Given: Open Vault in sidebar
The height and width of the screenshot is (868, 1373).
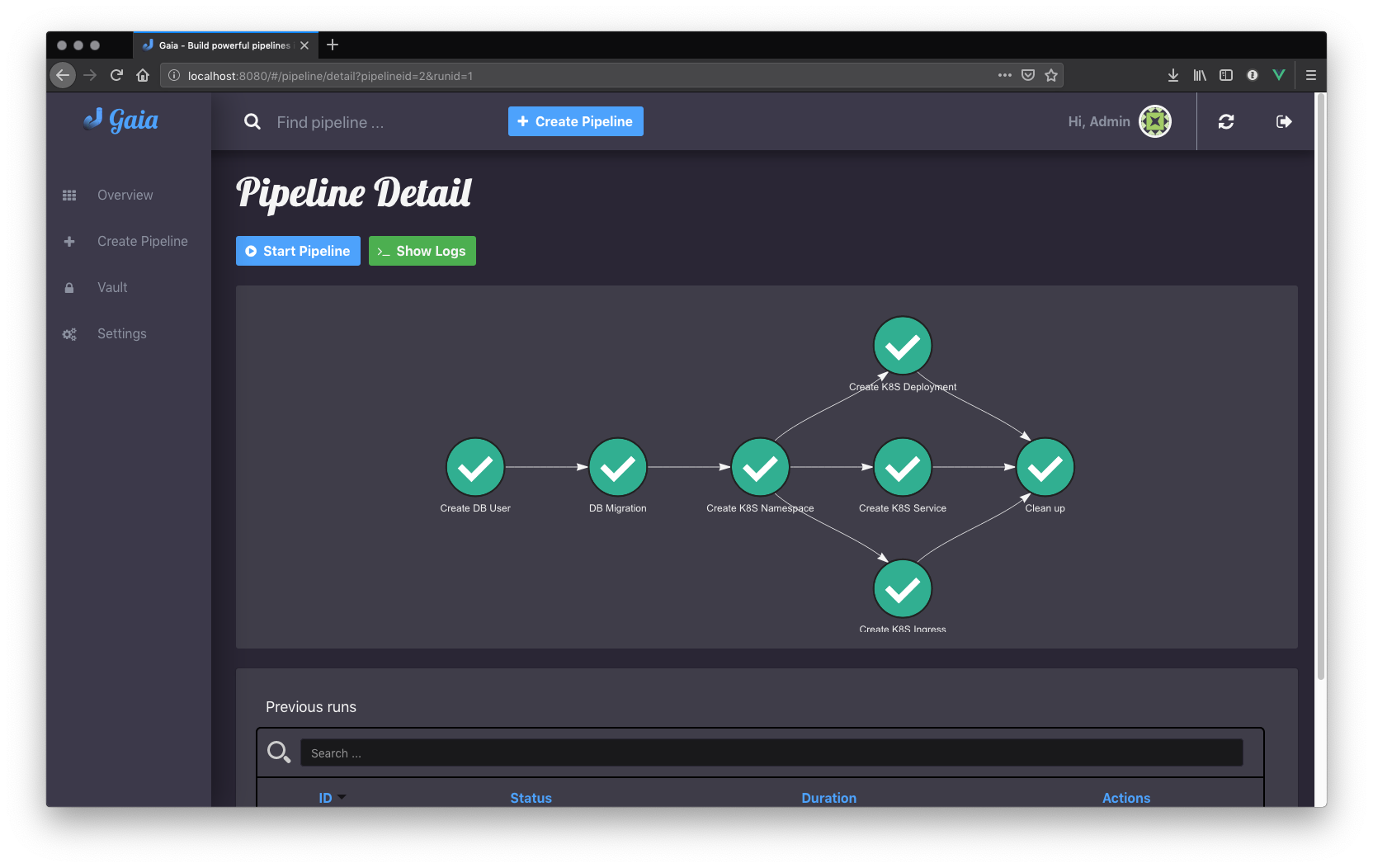Looking at the screenshot, I should 112,287.
